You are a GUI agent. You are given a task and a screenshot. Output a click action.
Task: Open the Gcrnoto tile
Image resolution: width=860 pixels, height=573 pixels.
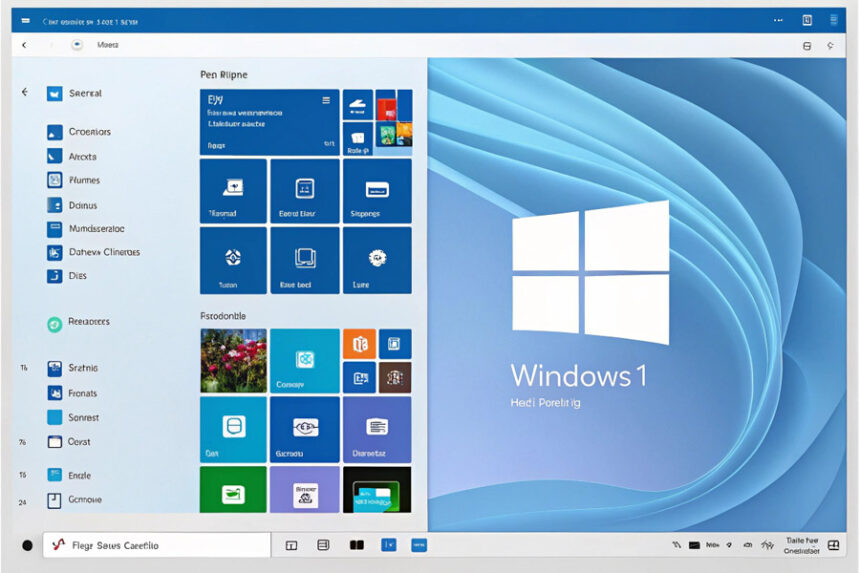pyautogui.click(x=304, y=429)
